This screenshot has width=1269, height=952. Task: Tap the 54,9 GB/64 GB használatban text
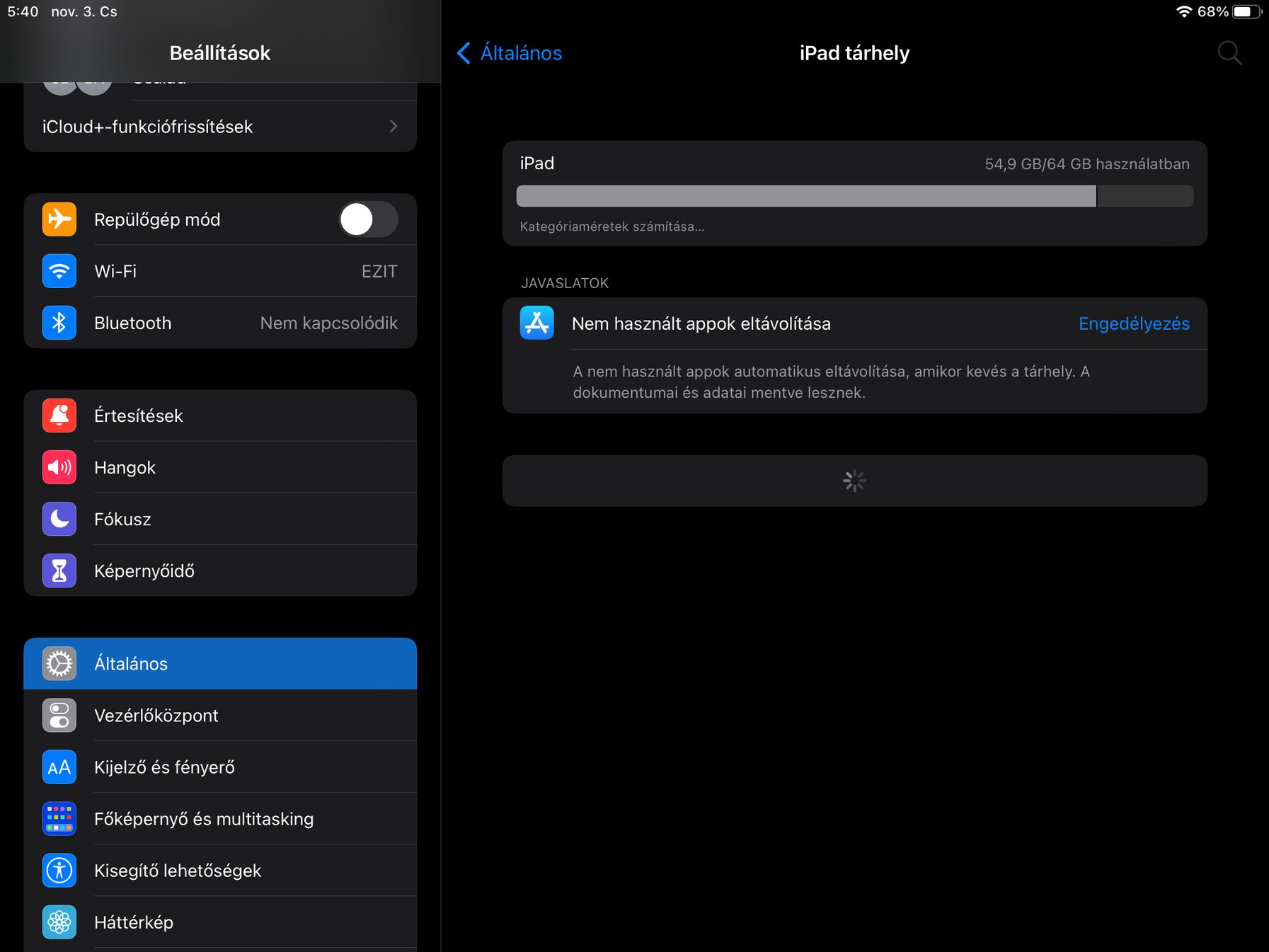(1087, 164)
